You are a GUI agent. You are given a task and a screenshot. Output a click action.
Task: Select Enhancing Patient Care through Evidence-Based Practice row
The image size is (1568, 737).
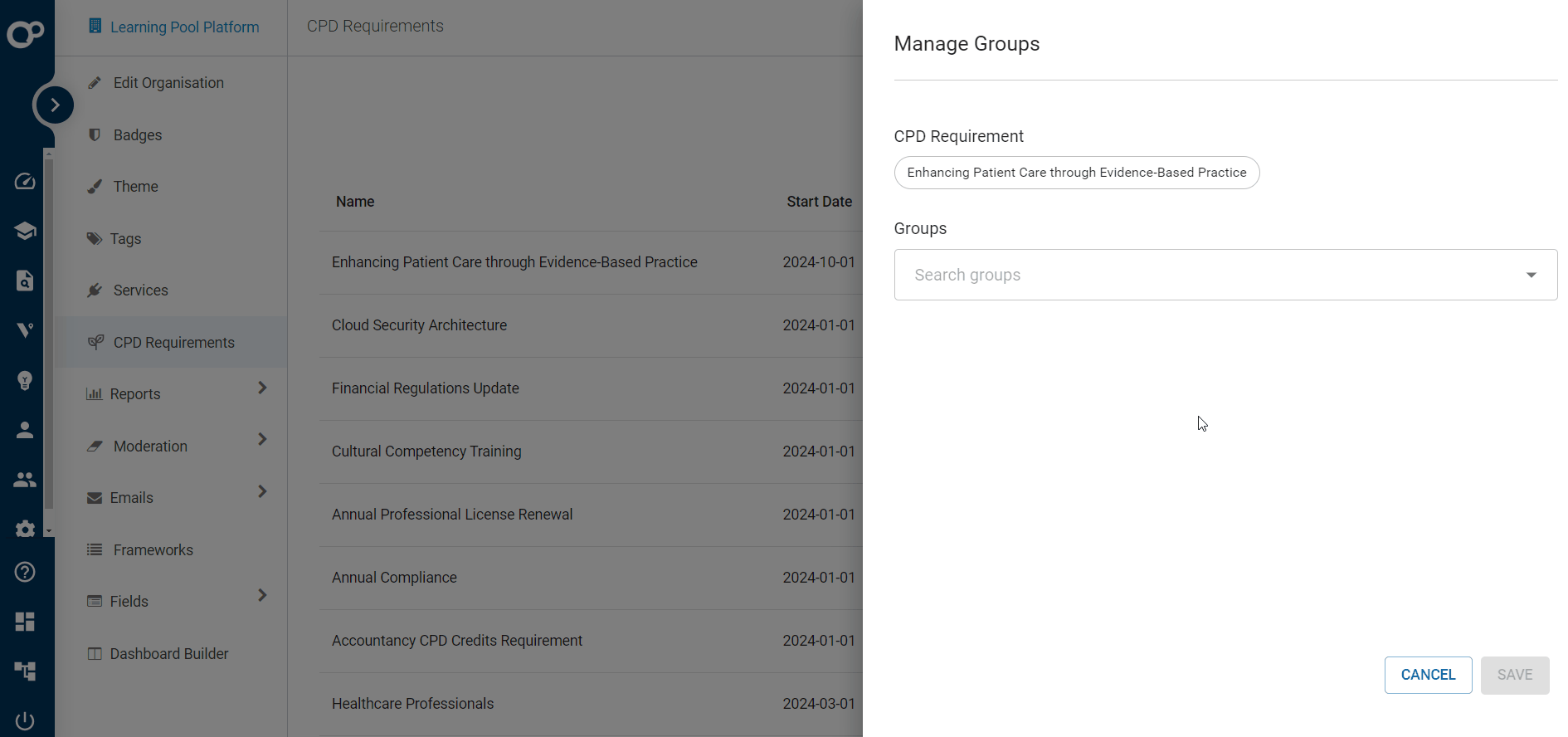(x=591, y=262)
